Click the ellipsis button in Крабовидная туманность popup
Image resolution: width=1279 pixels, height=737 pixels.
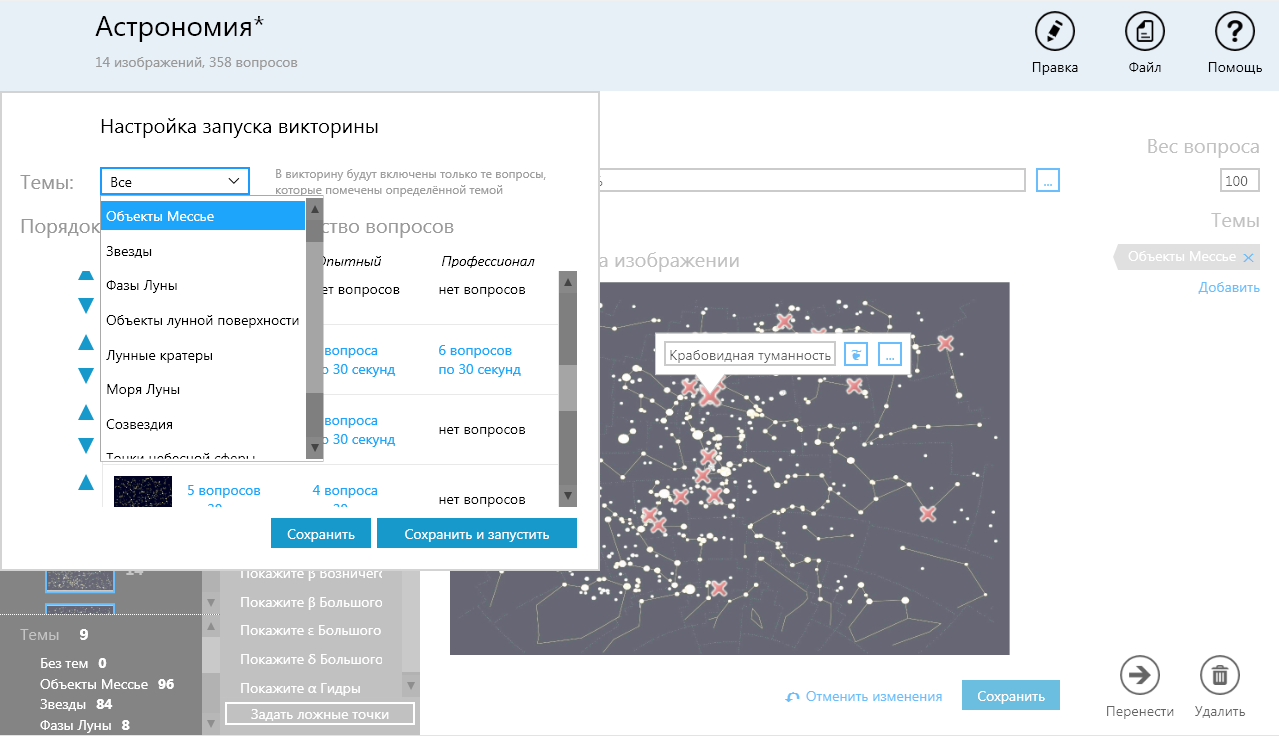[890, 355]
